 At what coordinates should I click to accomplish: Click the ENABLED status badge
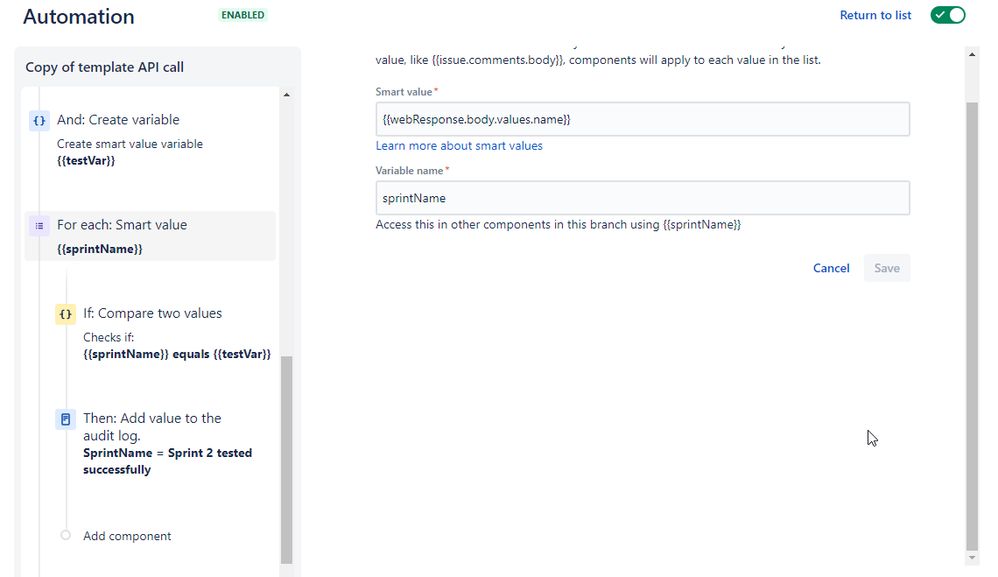(x=242, y=15)
